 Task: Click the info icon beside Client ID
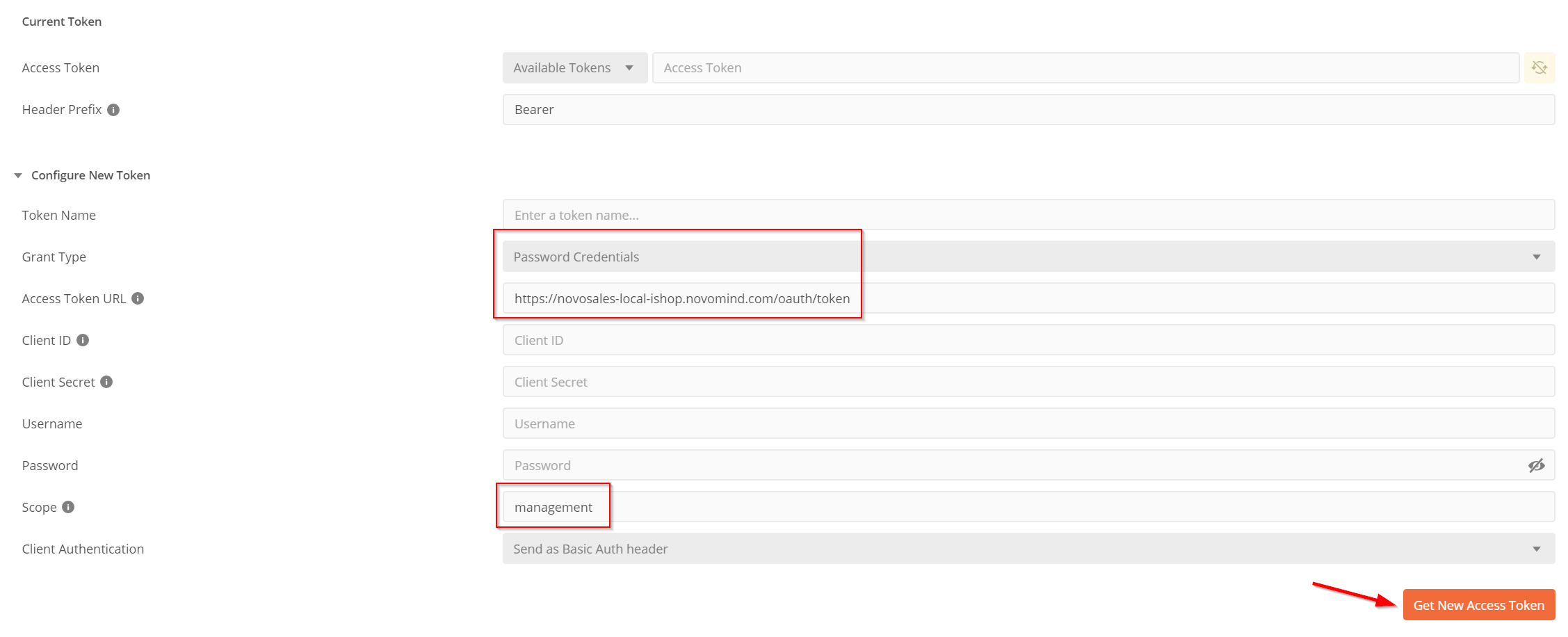[83, 340]
